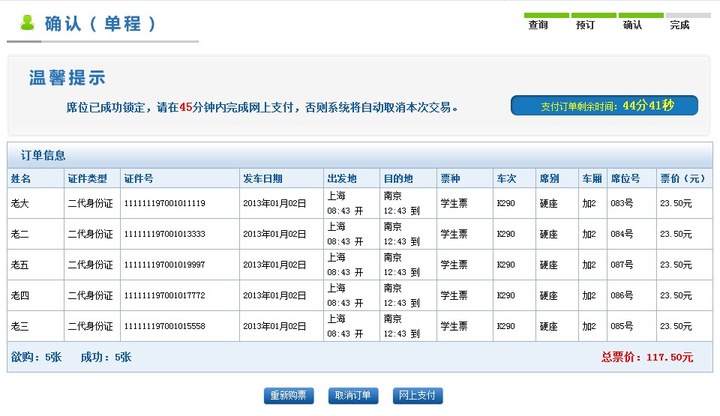Click the payment countdown timer 支付订单剩余时间

click(x=604, y=106)
